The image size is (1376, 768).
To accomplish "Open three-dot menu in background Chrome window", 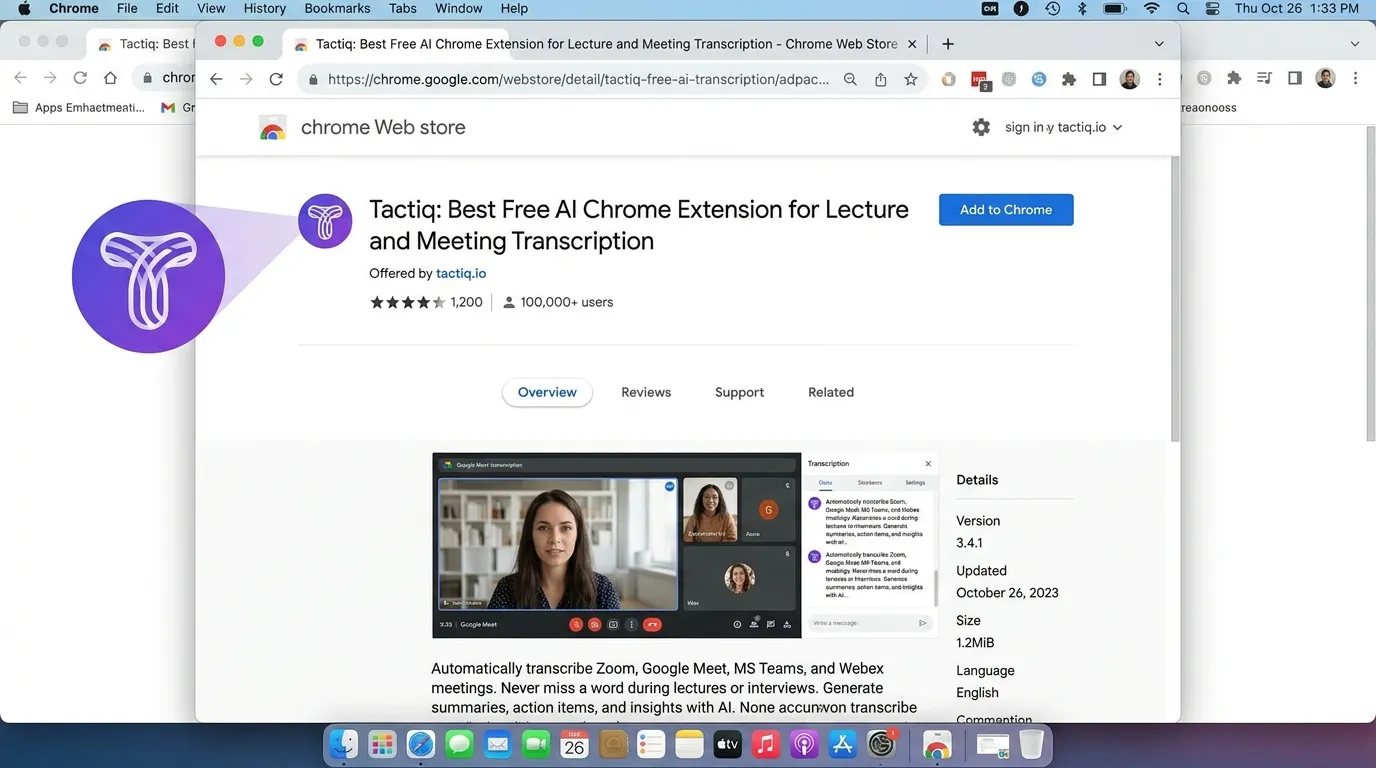I will tap(1356, 78).
